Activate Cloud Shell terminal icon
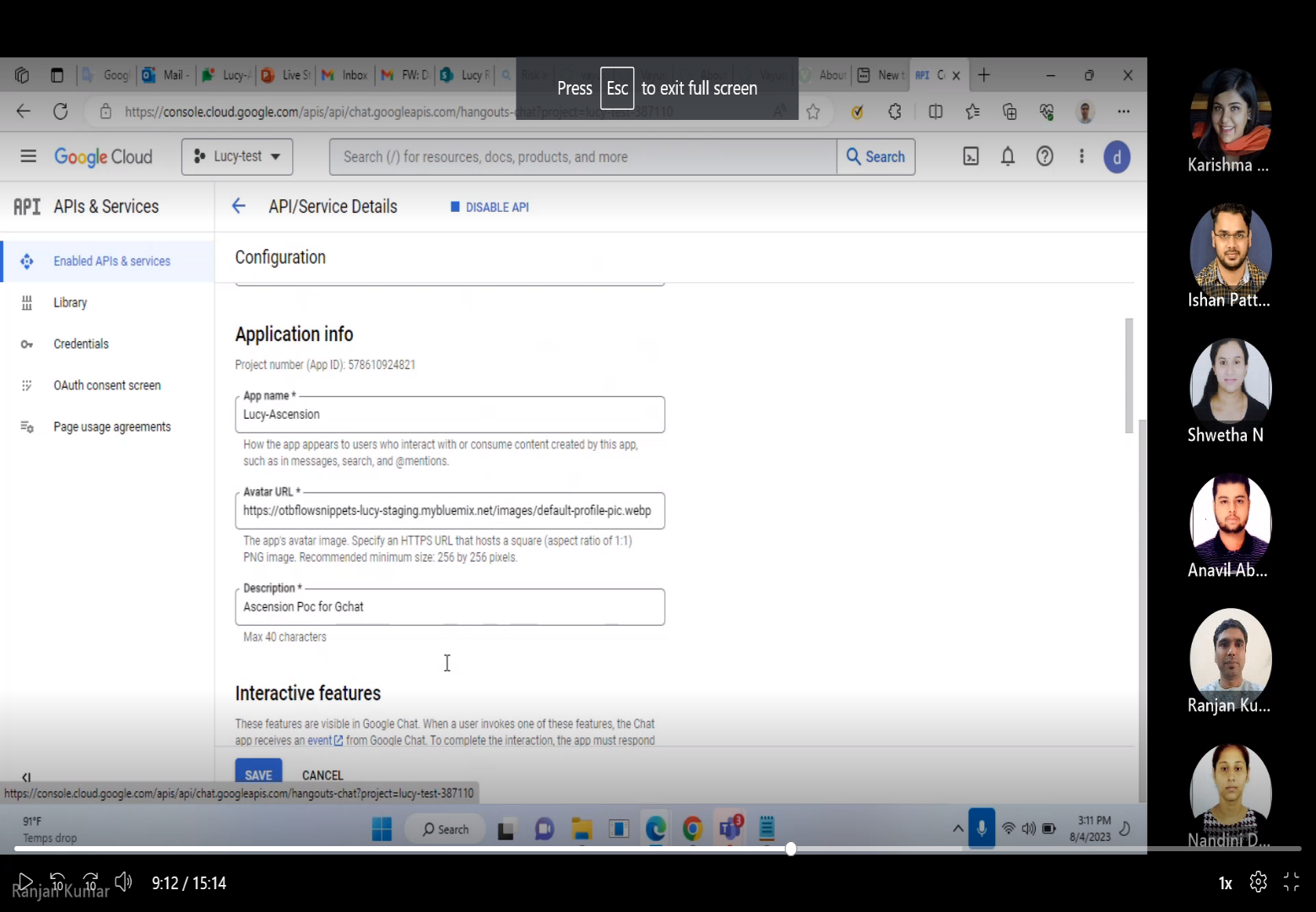Screen dimensions: 1316x912 pyautogui.click(x=971, y=156)
